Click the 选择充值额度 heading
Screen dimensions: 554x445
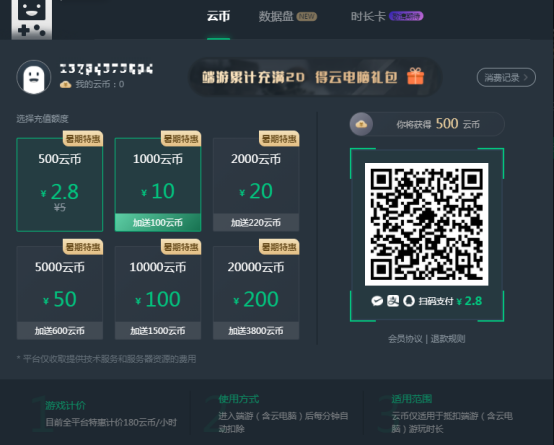42,119
